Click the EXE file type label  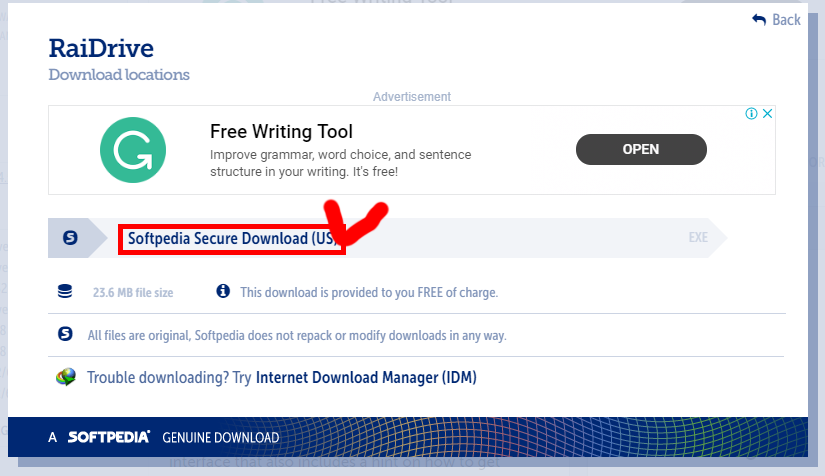(698, 238)
